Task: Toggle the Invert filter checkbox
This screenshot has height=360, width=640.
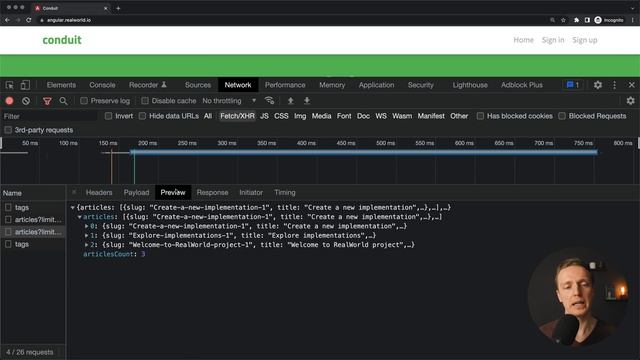Action: click(x=108, y=116)
